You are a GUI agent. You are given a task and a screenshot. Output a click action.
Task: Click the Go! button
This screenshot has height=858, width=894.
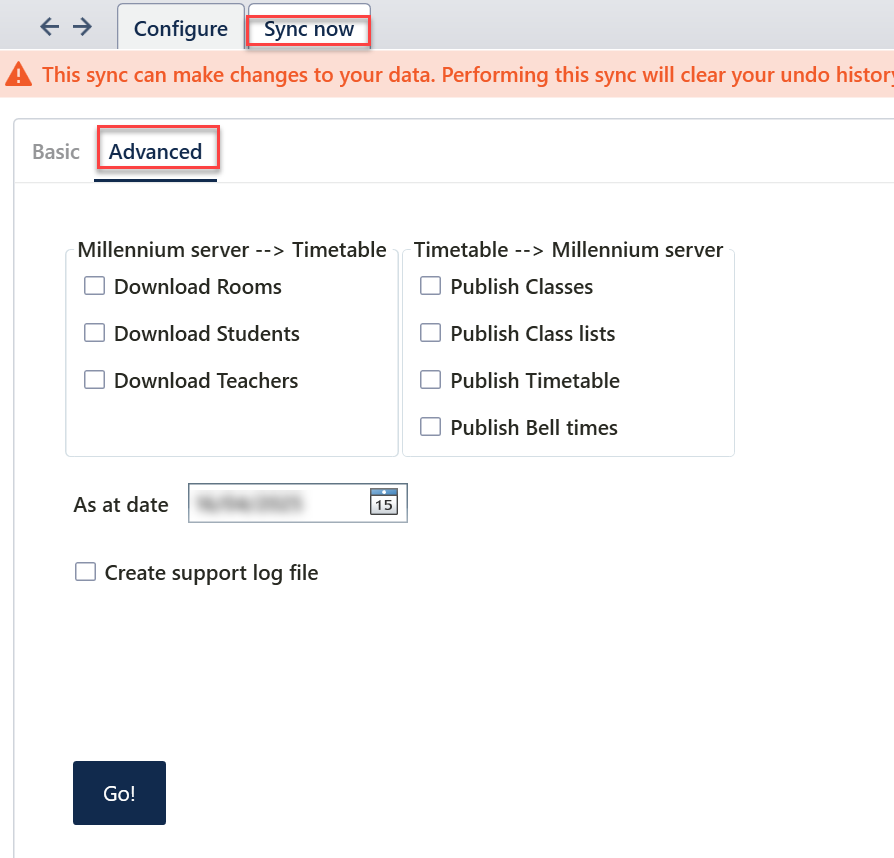[119, 793]
